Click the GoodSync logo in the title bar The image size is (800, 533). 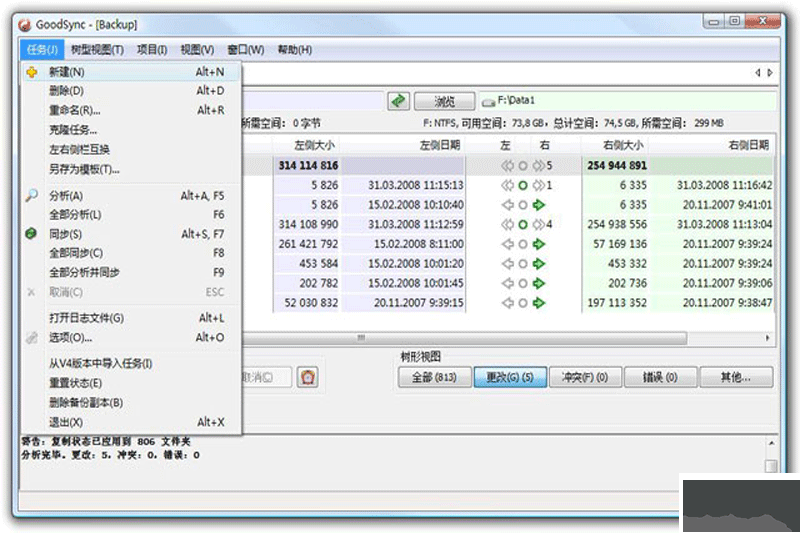pos(24,24)
